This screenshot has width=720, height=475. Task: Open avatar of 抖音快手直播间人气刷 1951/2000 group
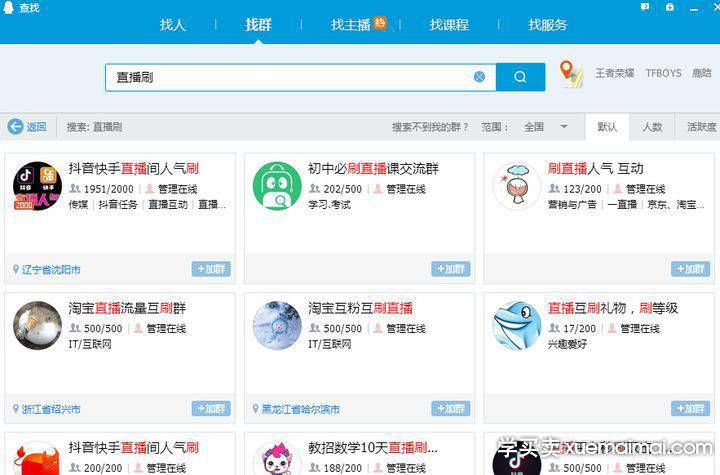(37, 186)
